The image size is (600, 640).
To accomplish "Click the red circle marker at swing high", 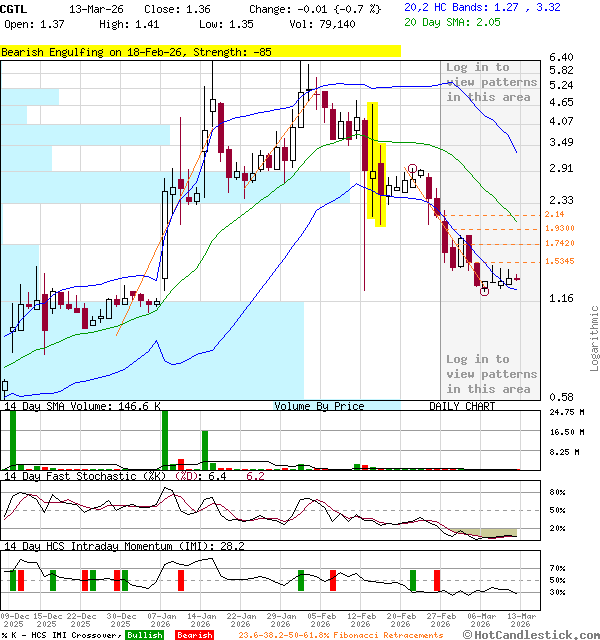I will click(411, 169).
